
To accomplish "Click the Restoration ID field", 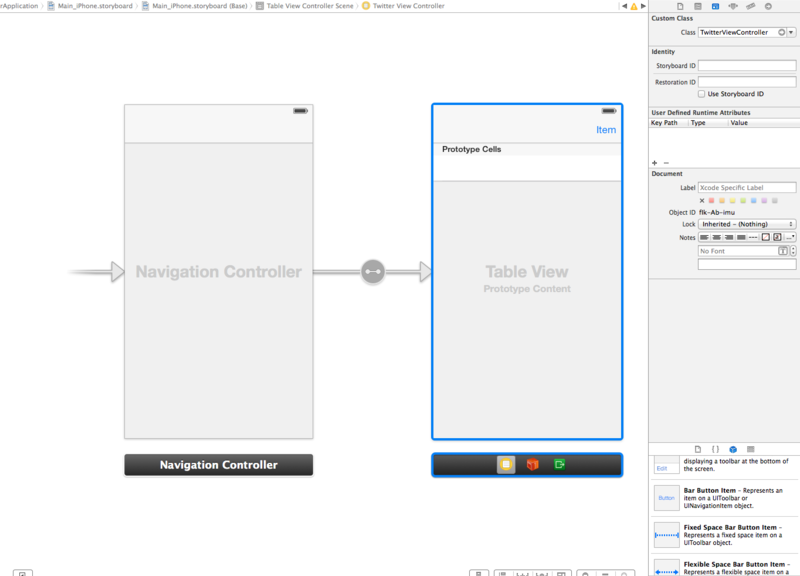I will click(747, 82).
